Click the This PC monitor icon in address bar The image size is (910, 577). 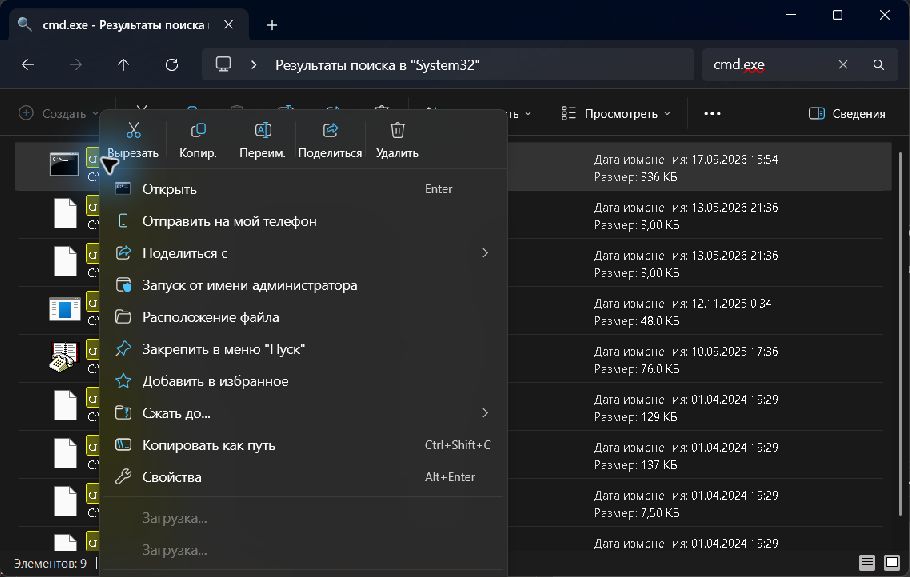click(x=223, y=64)
